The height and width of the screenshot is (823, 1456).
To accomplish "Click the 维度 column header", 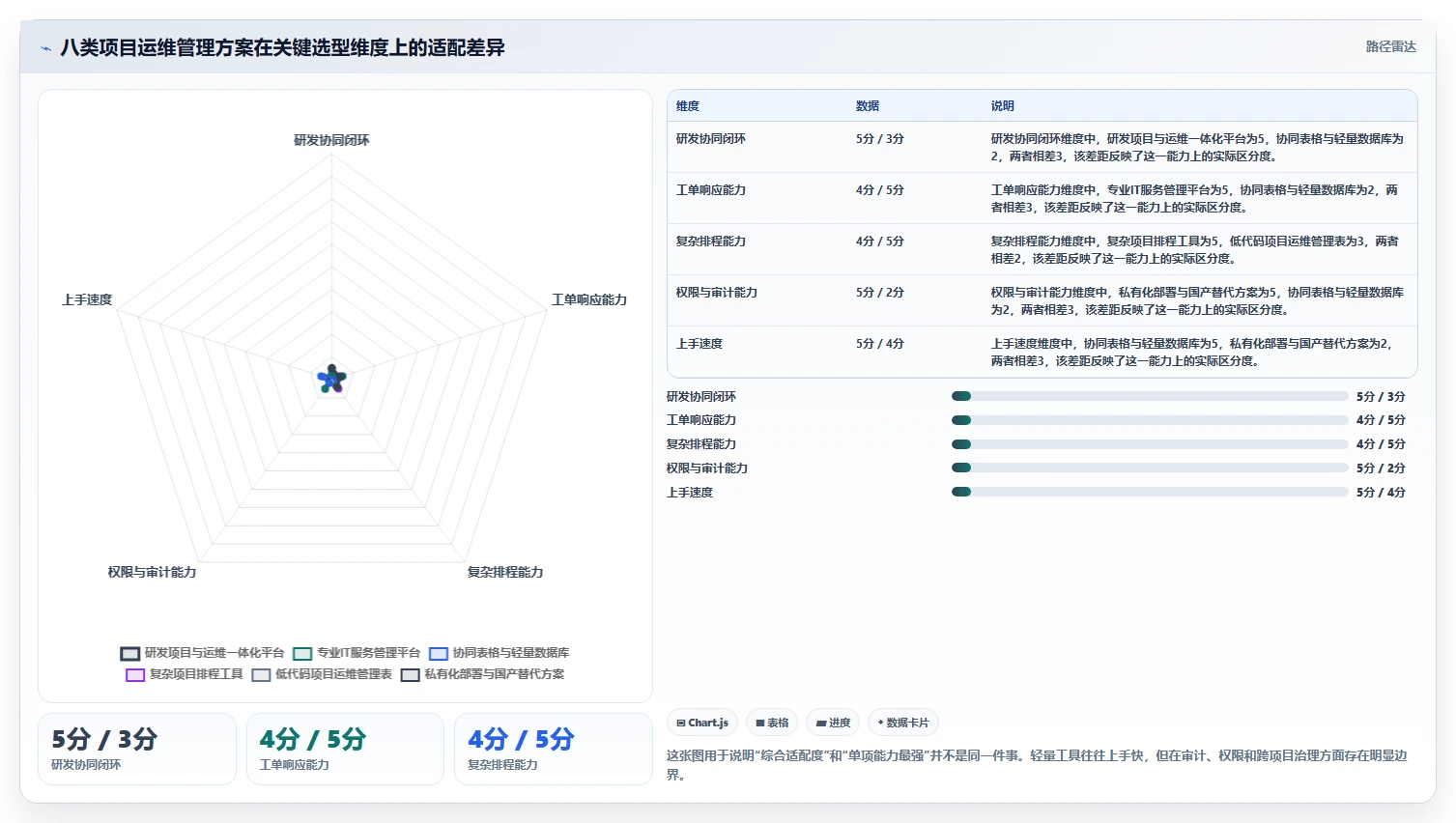I will [x=688, y=106].
